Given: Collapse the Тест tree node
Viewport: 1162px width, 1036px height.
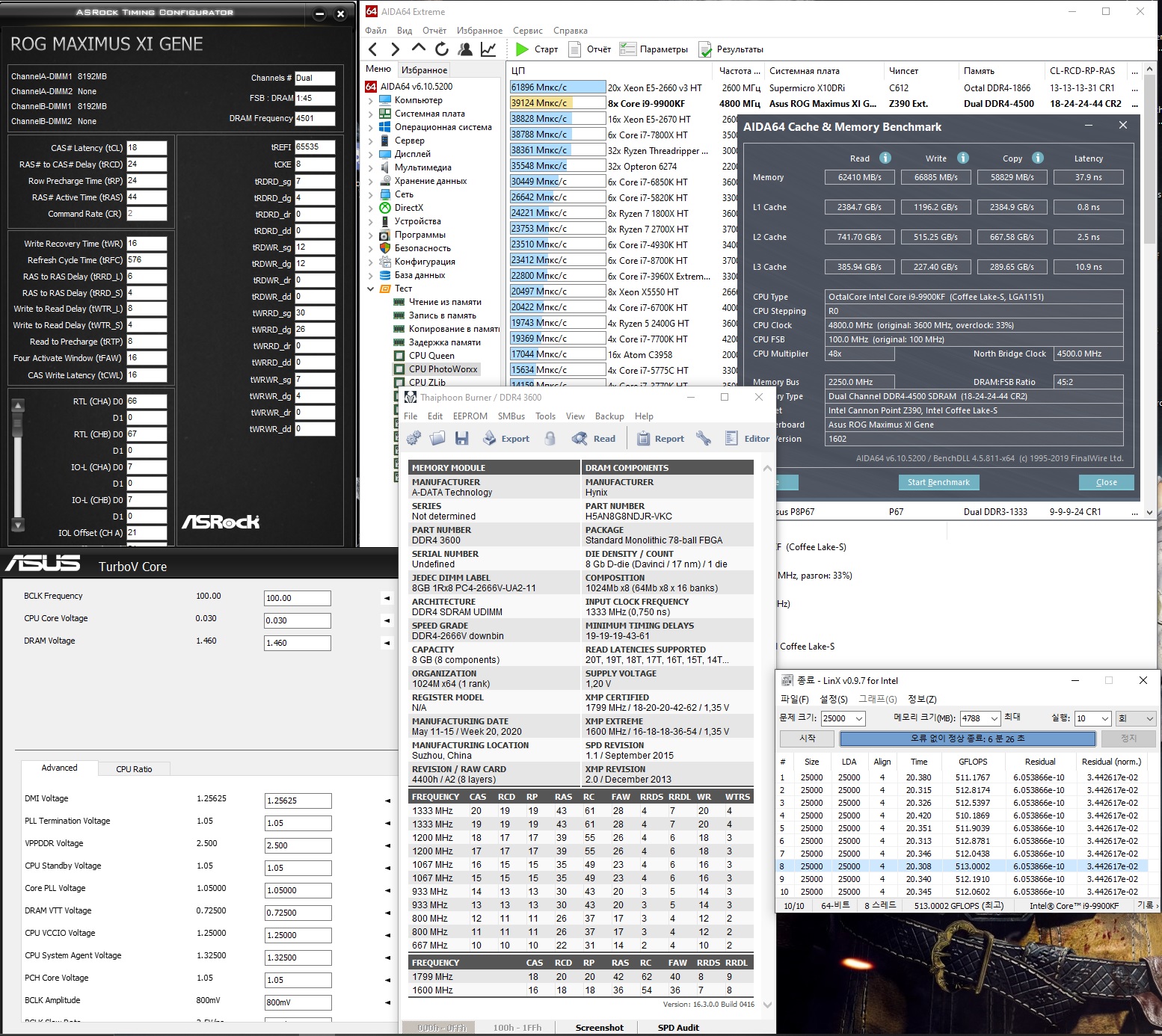Looking at the screenshot, I should coord(371,289).
